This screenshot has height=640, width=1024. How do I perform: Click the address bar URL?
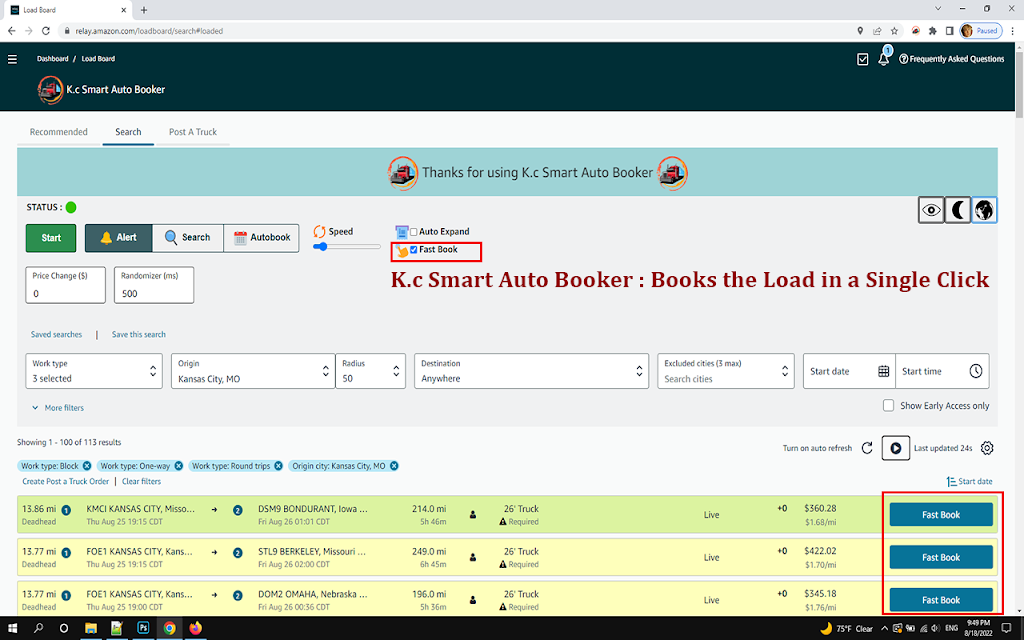tap(149, 31)
